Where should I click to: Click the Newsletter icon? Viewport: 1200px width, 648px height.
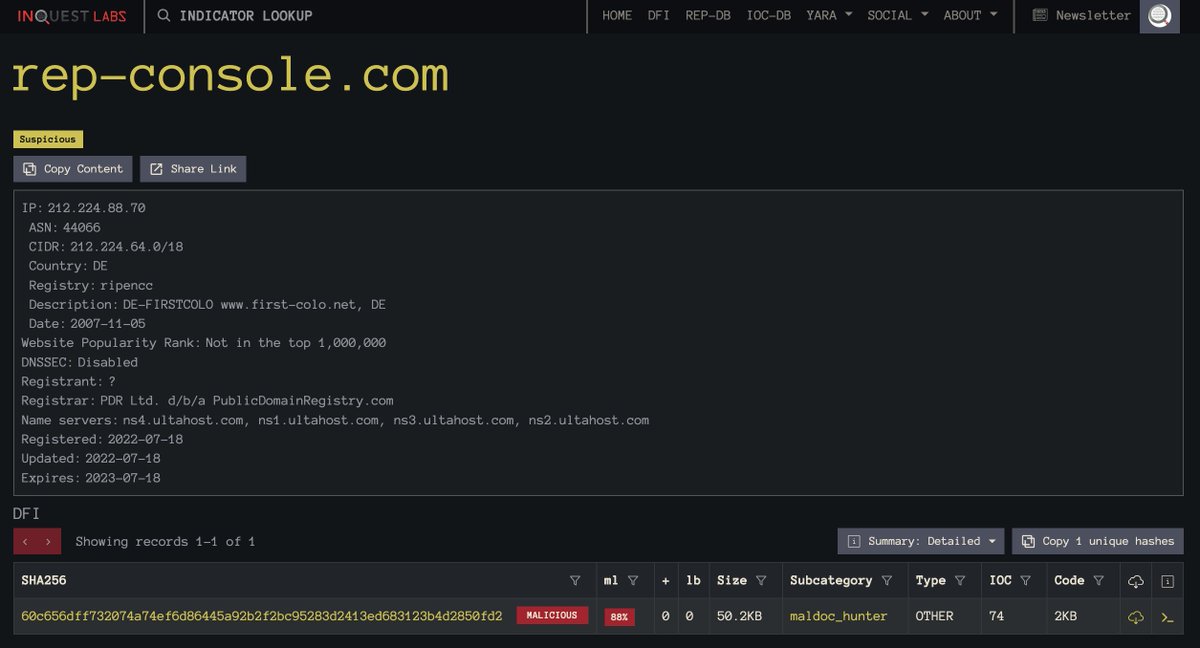point(1040,16)
